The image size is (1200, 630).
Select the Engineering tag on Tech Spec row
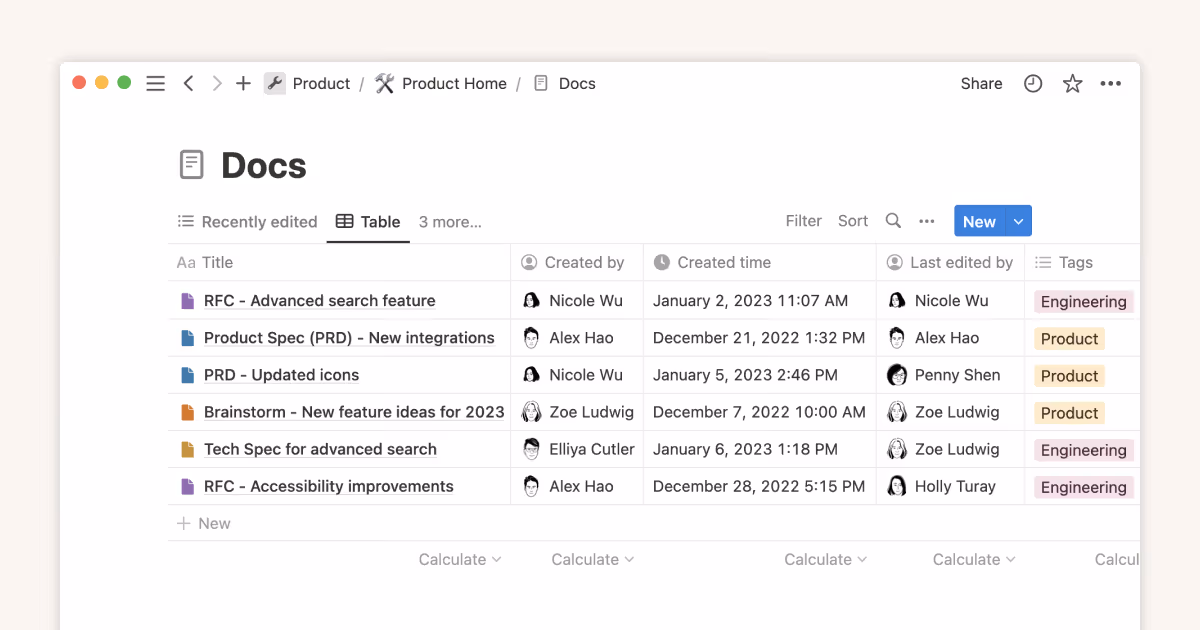tap(1083, 449)
